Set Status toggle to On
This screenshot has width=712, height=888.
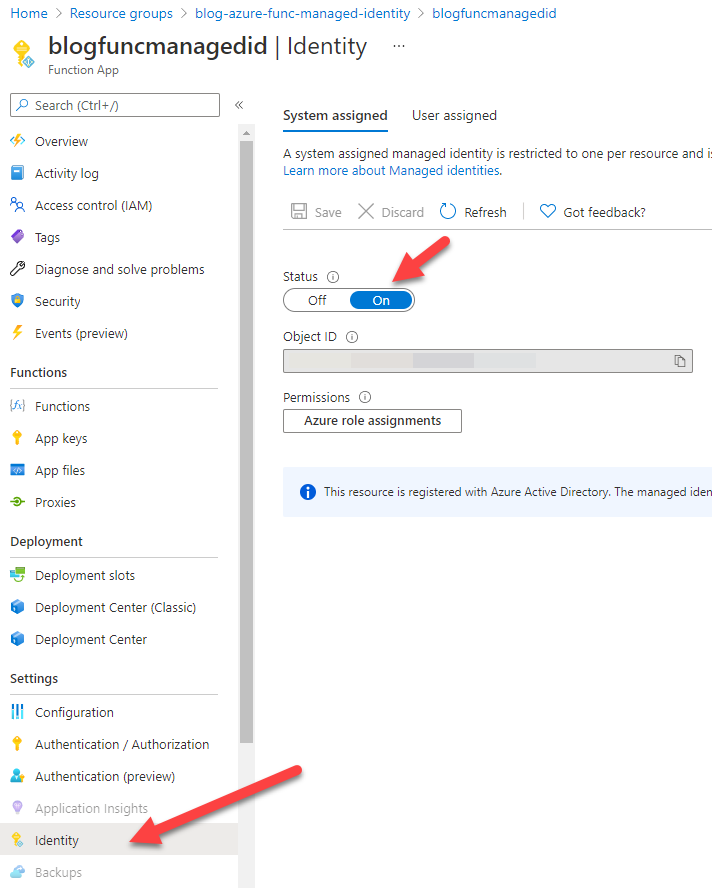[381, 300]
